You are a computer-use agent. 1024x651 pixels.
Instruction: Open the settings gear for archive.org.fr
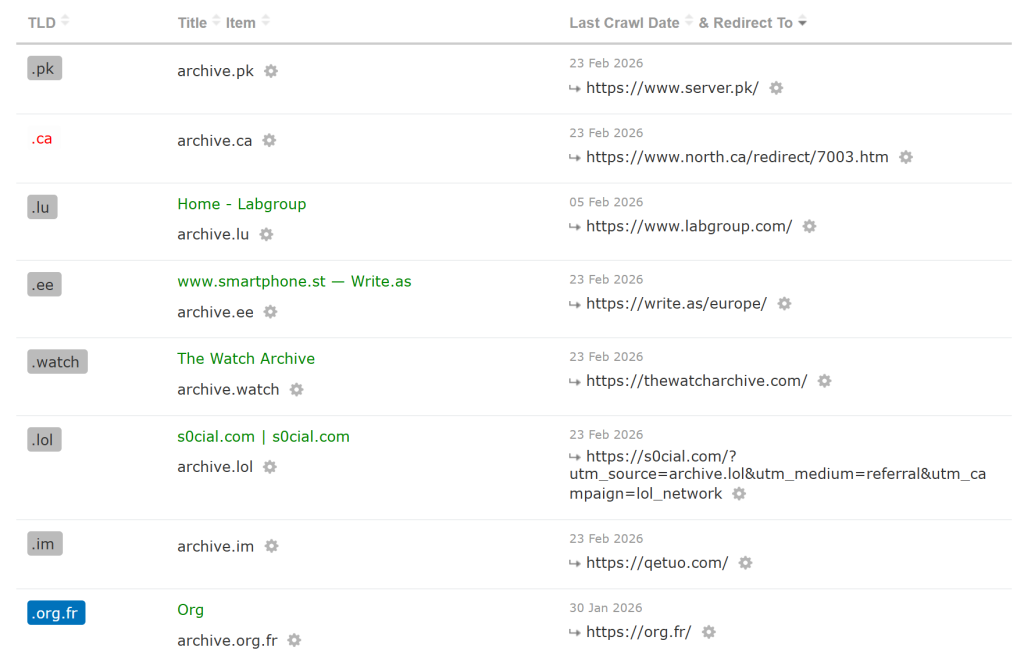[x=294, y=640]
